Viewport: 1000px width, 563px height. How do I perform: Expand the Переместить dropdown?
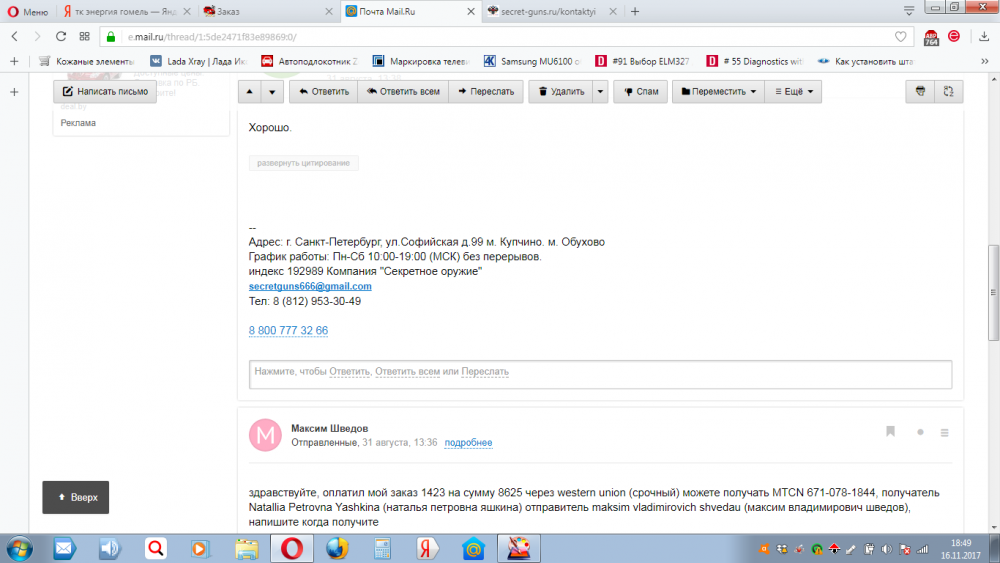click(718, 91)
